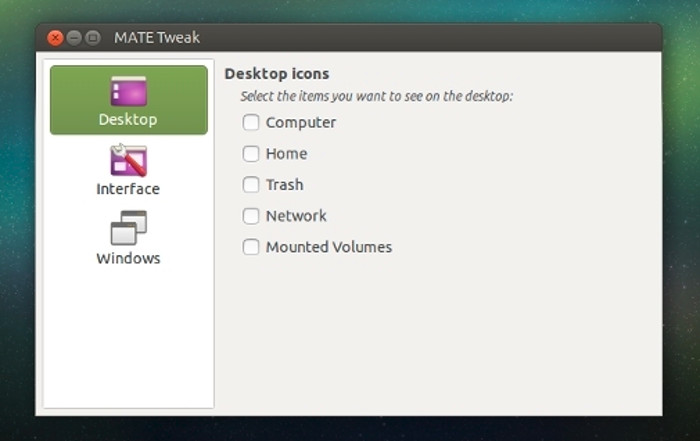Open the Interface wrench icon

tap(129, 160)
